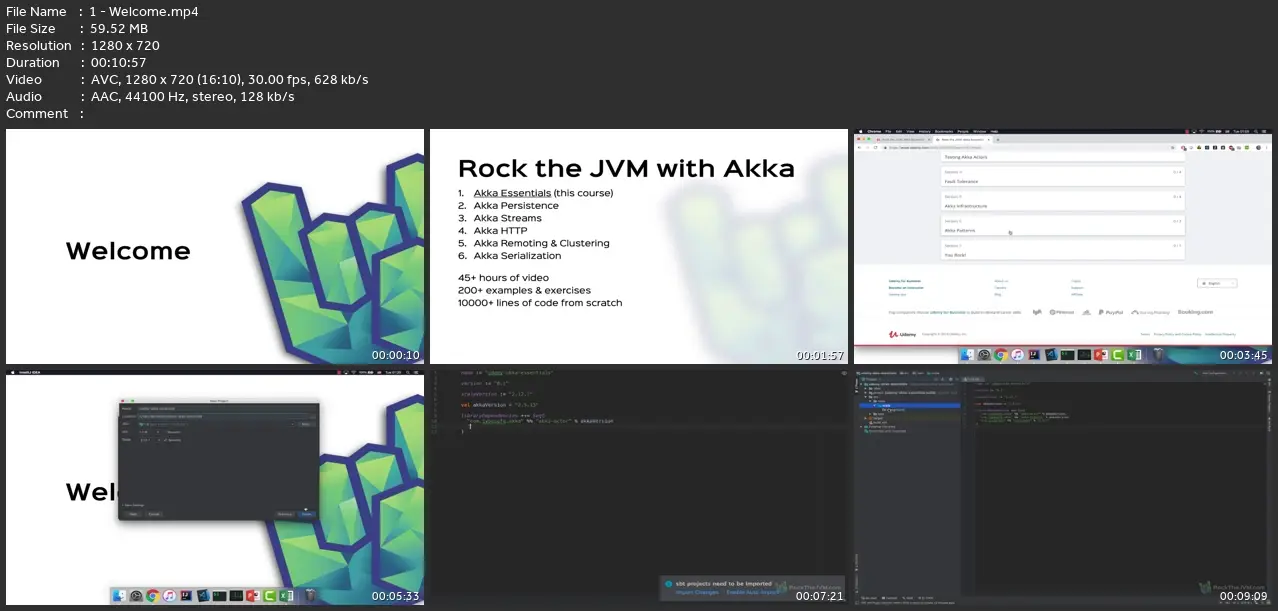Click the info icon on the sbt import notification

coord(668,584)
